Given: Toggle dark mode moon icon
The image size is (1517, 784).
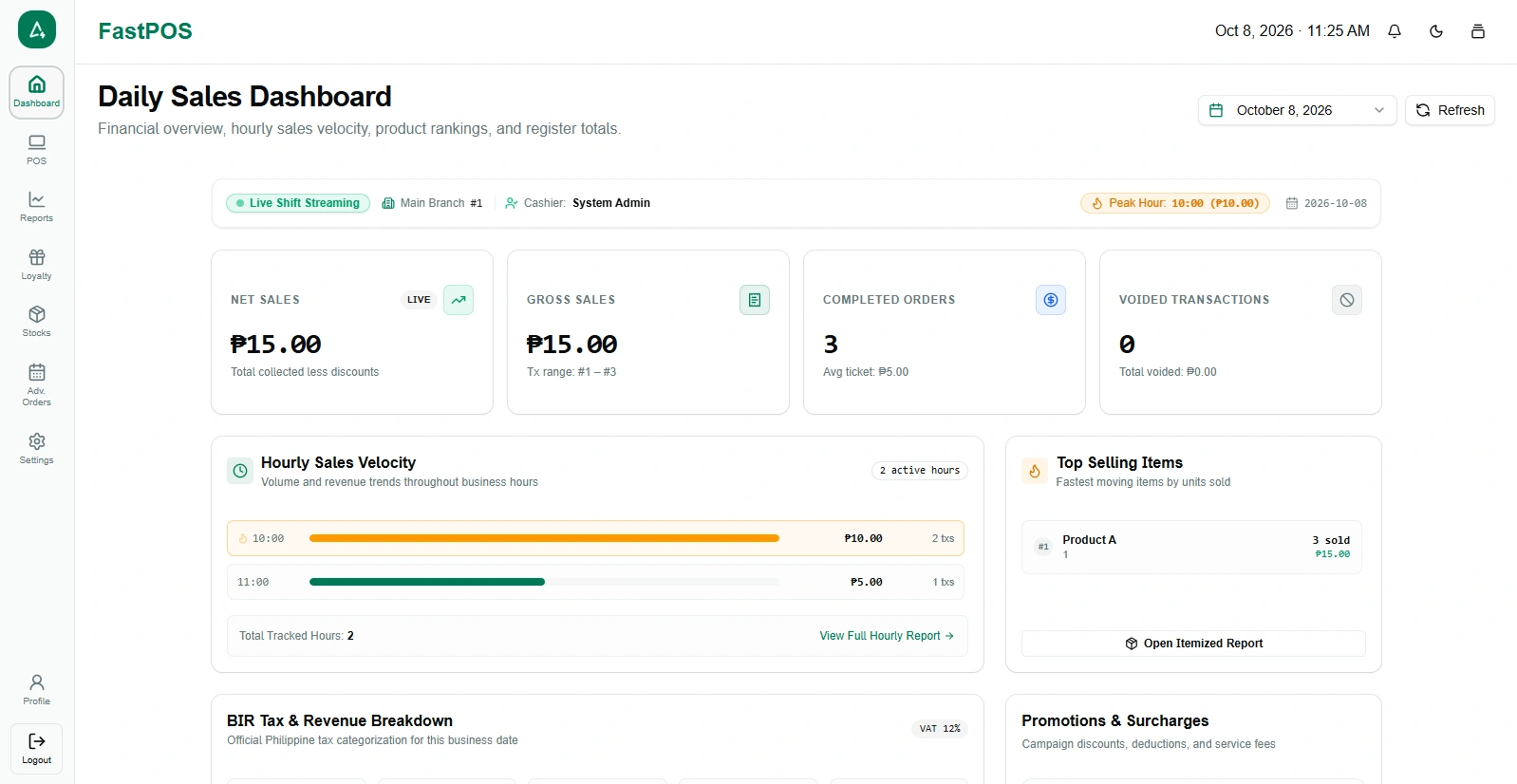Looking at the screenshot, I should 1436,31.
